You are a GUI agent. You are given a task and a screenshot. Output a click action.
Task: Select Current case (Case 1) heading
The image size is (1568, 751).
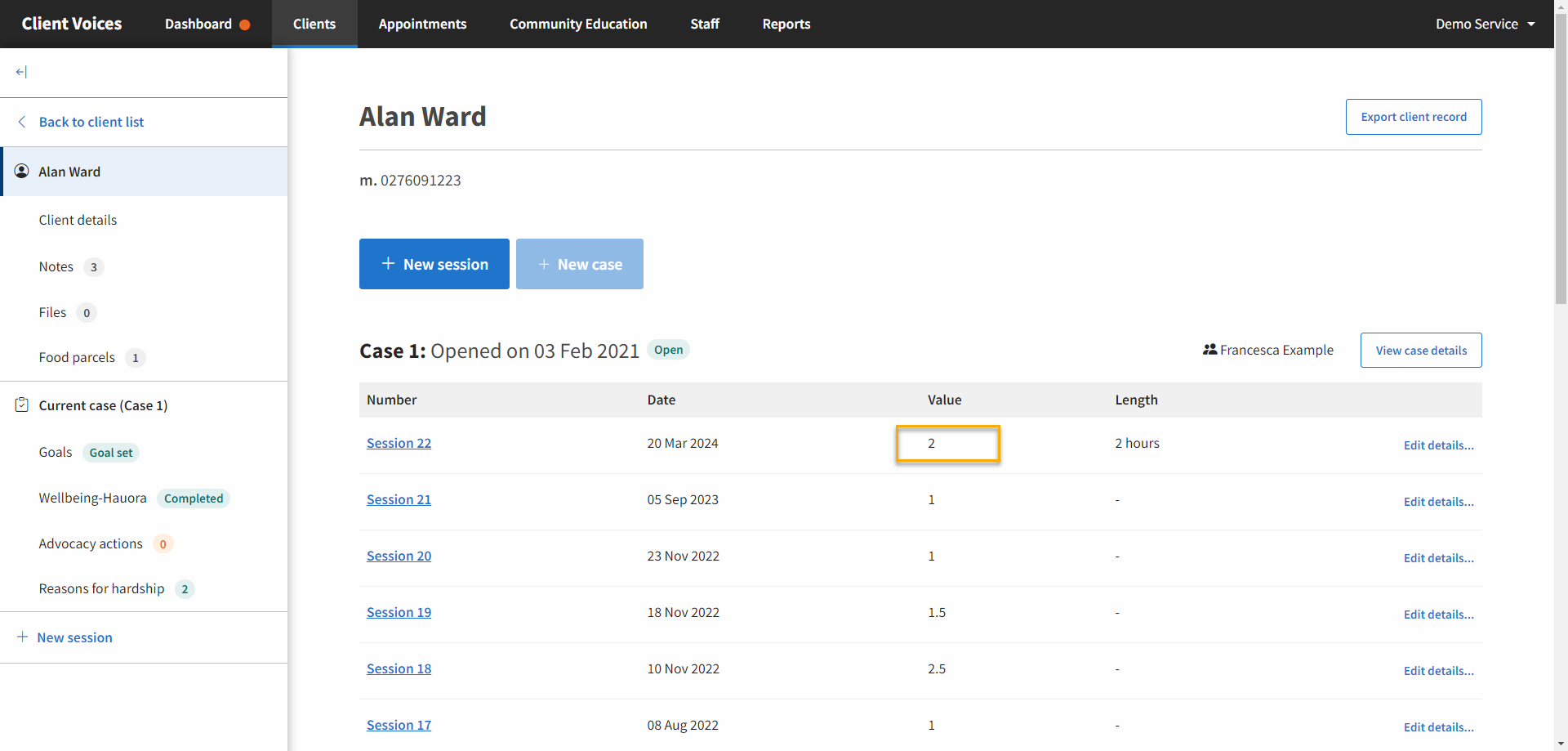103,405
